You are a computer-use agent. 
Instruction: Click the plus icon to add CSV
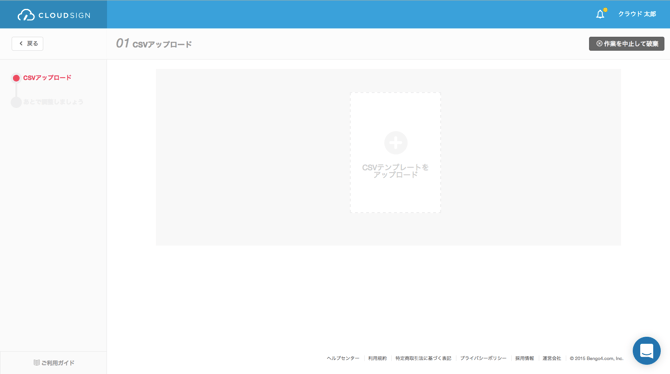click(x=396, y=142)
